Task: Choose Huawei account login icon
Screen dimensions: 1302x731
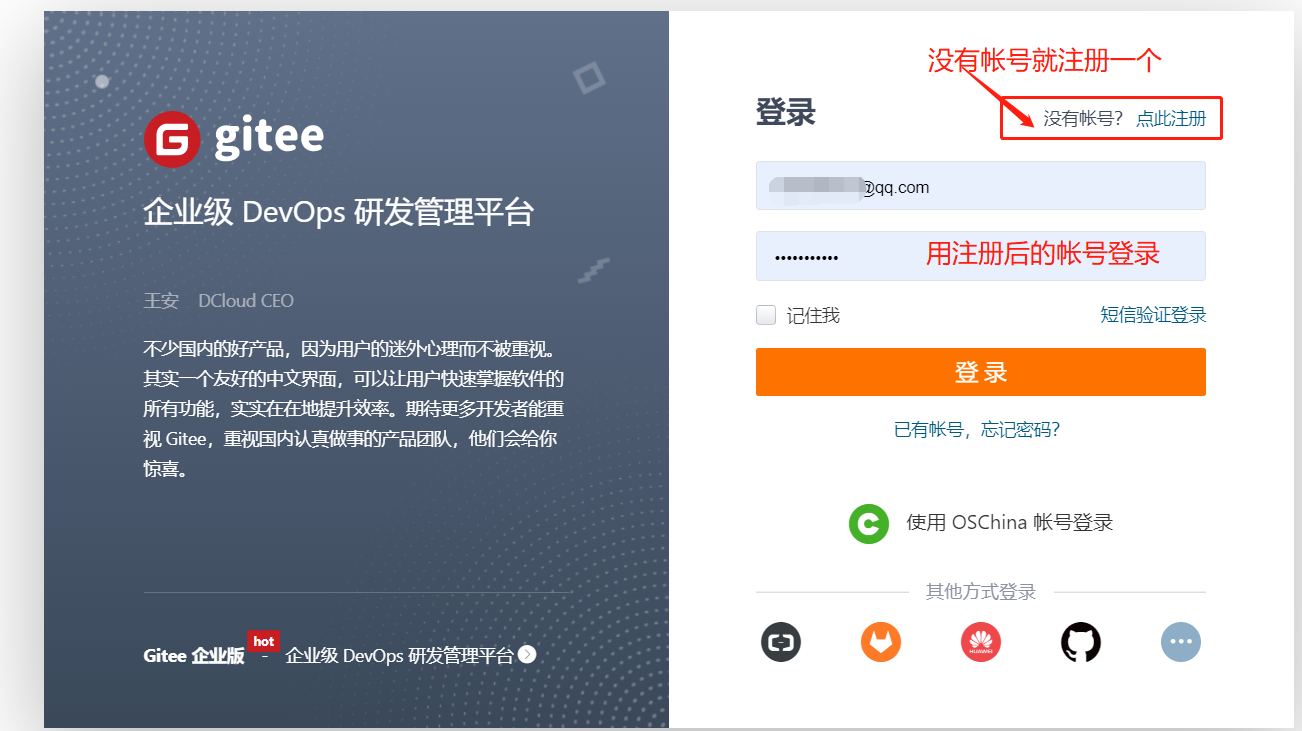Action: 980,642
